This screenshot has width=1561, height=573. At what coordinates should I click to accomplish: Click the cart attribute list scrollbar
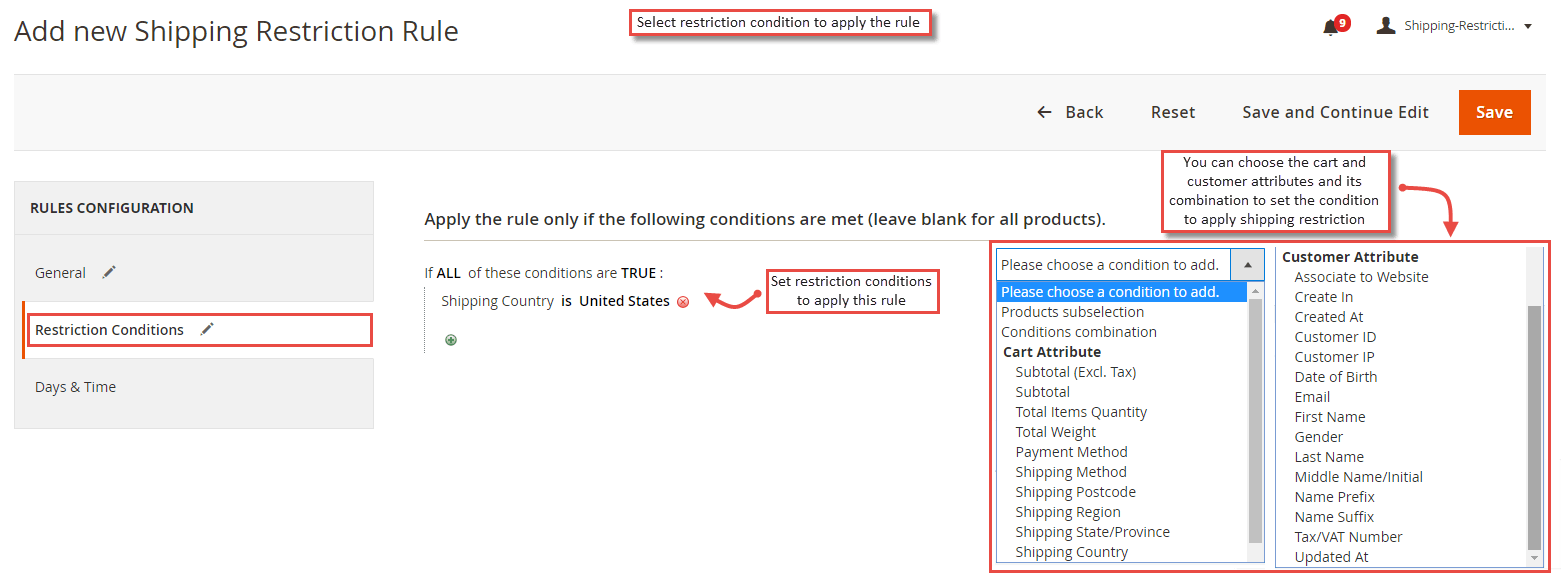pos(1256,420)
